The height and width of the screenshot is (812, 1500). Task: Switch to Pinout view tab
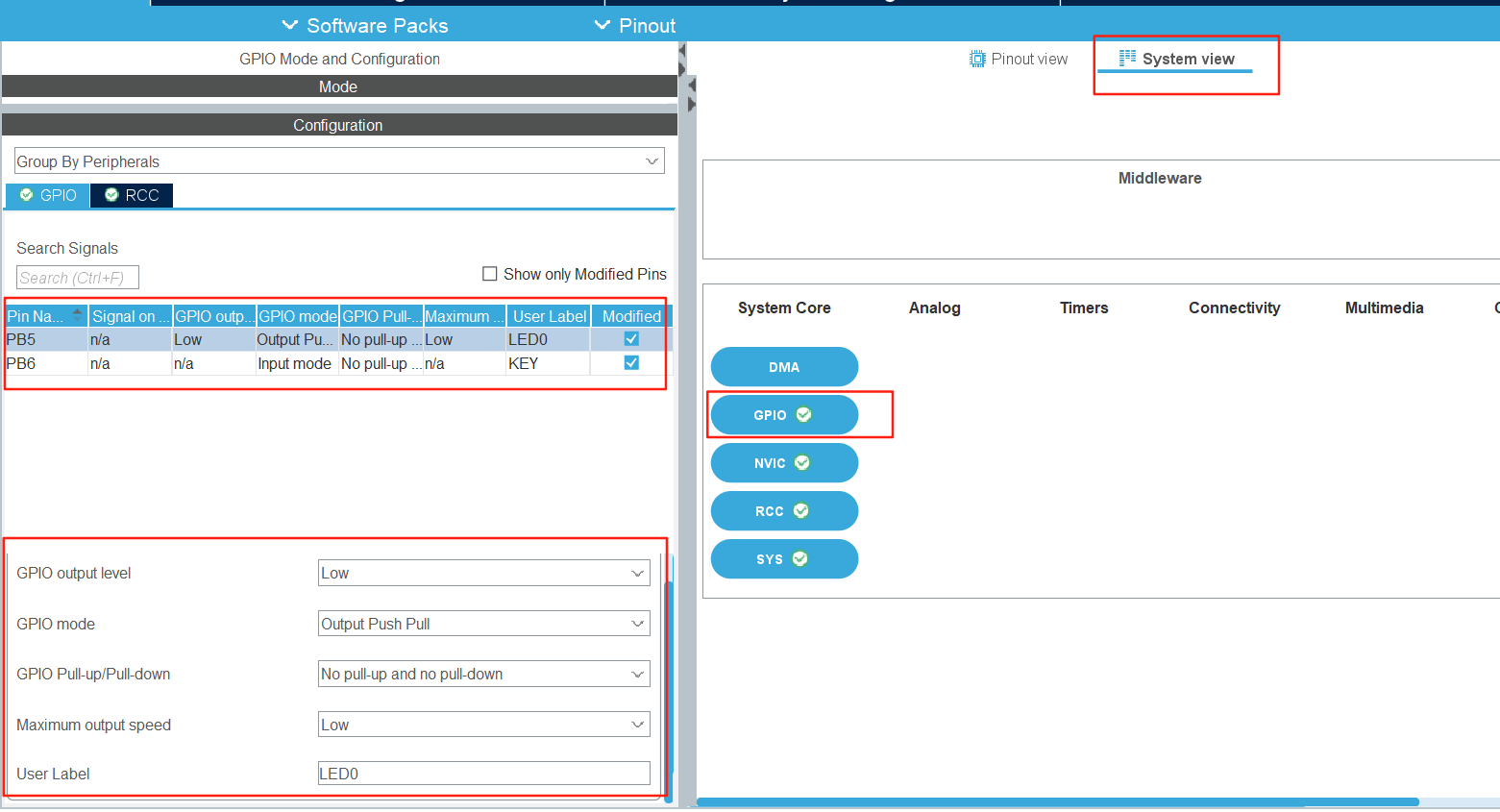1019,59
